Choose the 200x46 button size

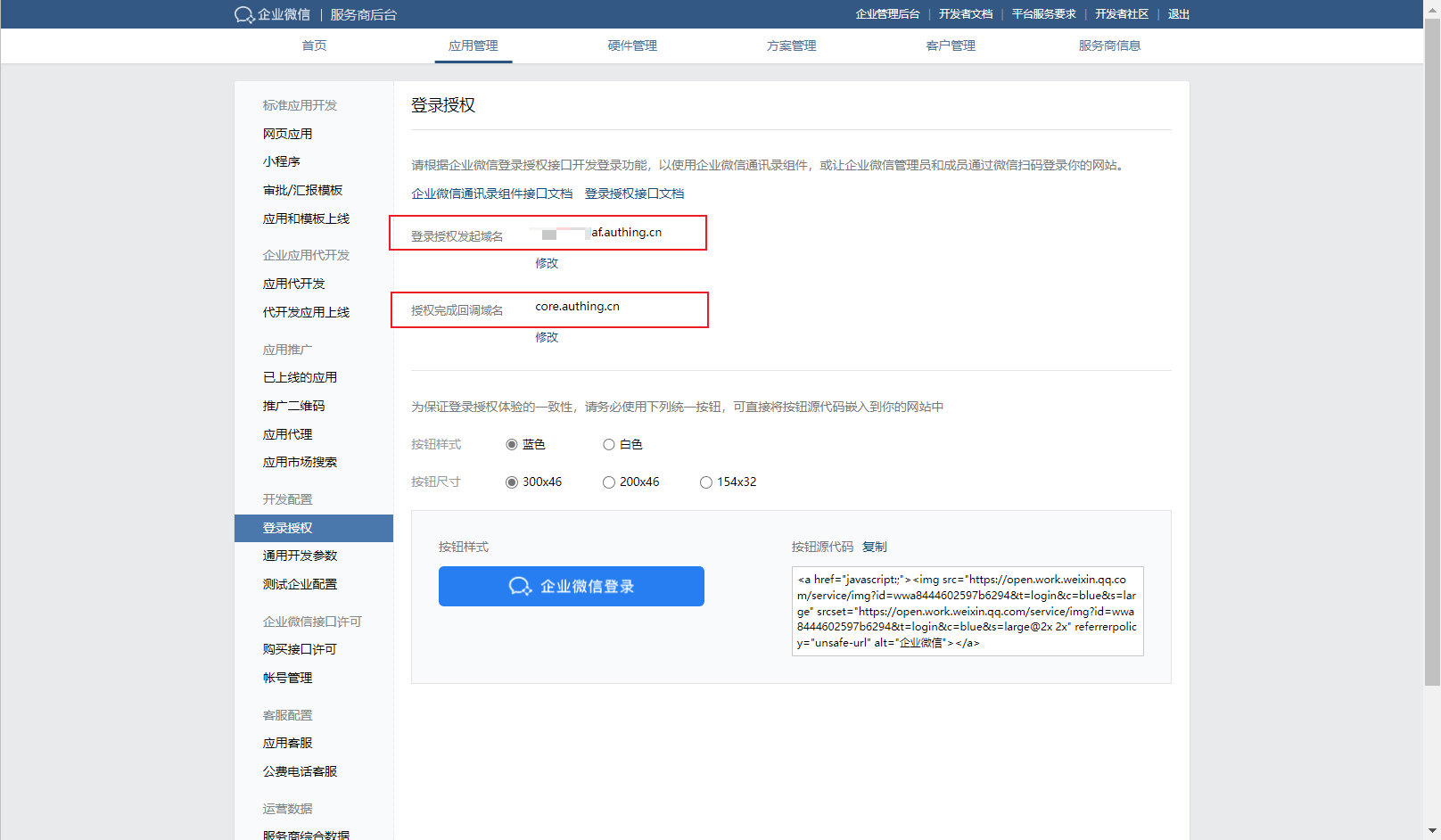(608, 482)
